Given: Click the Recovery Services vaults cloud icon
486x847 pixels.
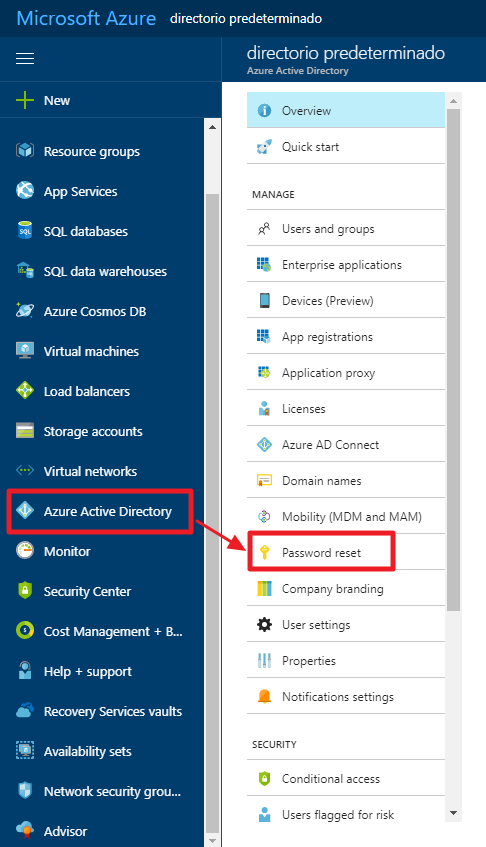Looking at the screenshot, I should click(x=25, y=710).
